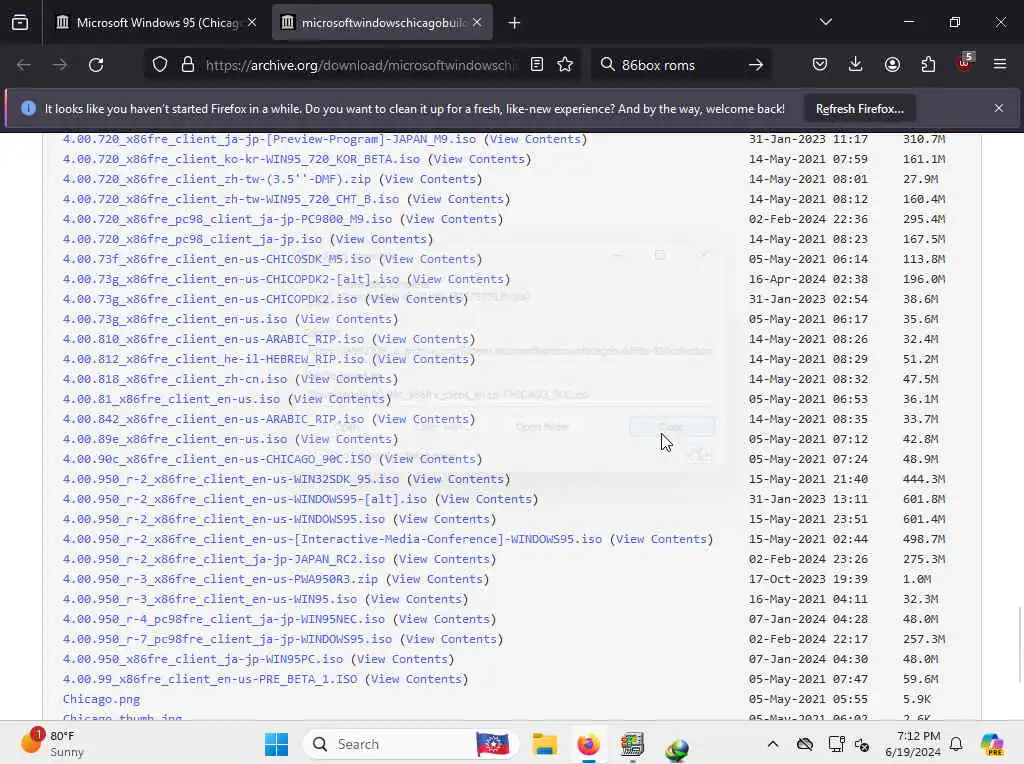Screen dimensions: 1024x764
Task: Download 4.00.818 zh-cn.iso file
Action: [175, 379]
